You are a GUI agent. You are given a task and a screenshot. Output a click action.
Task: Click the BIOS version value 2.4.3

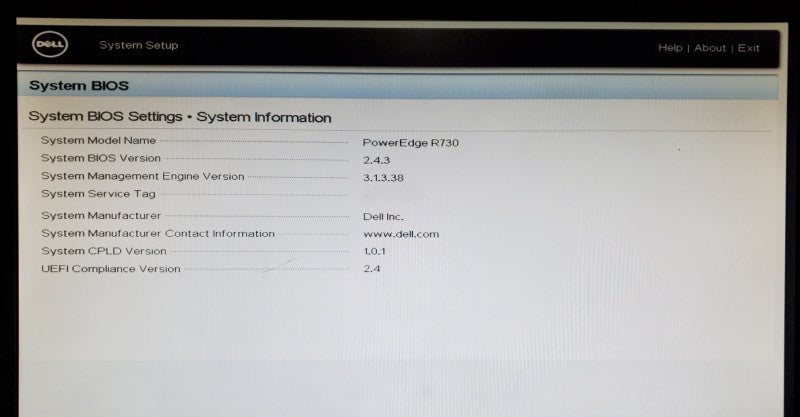pyautogui.click(x=377, y=160)
